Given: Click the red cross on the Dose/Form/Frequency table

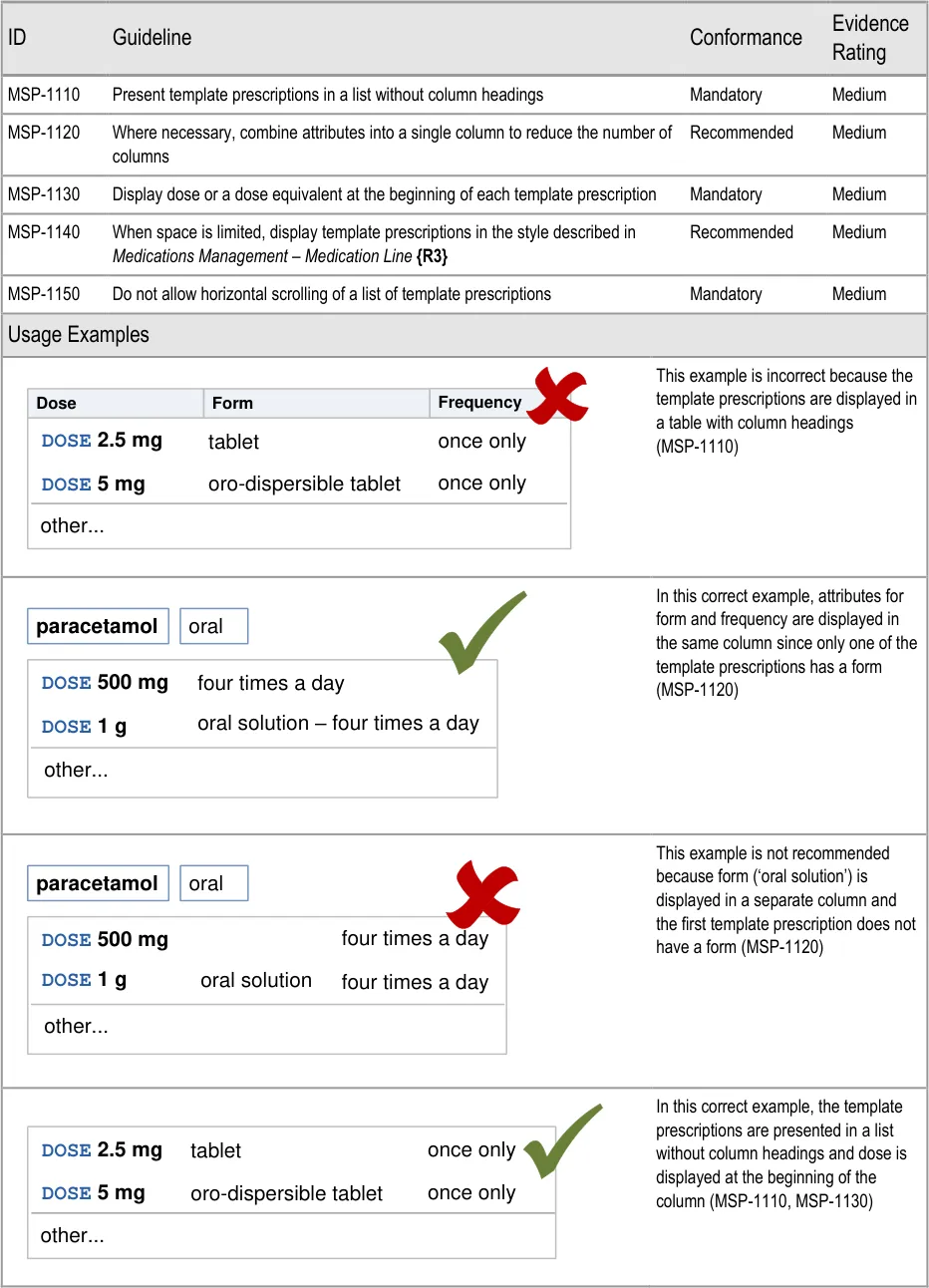Looking at the screenshot, I should click(x=559, y=395).
